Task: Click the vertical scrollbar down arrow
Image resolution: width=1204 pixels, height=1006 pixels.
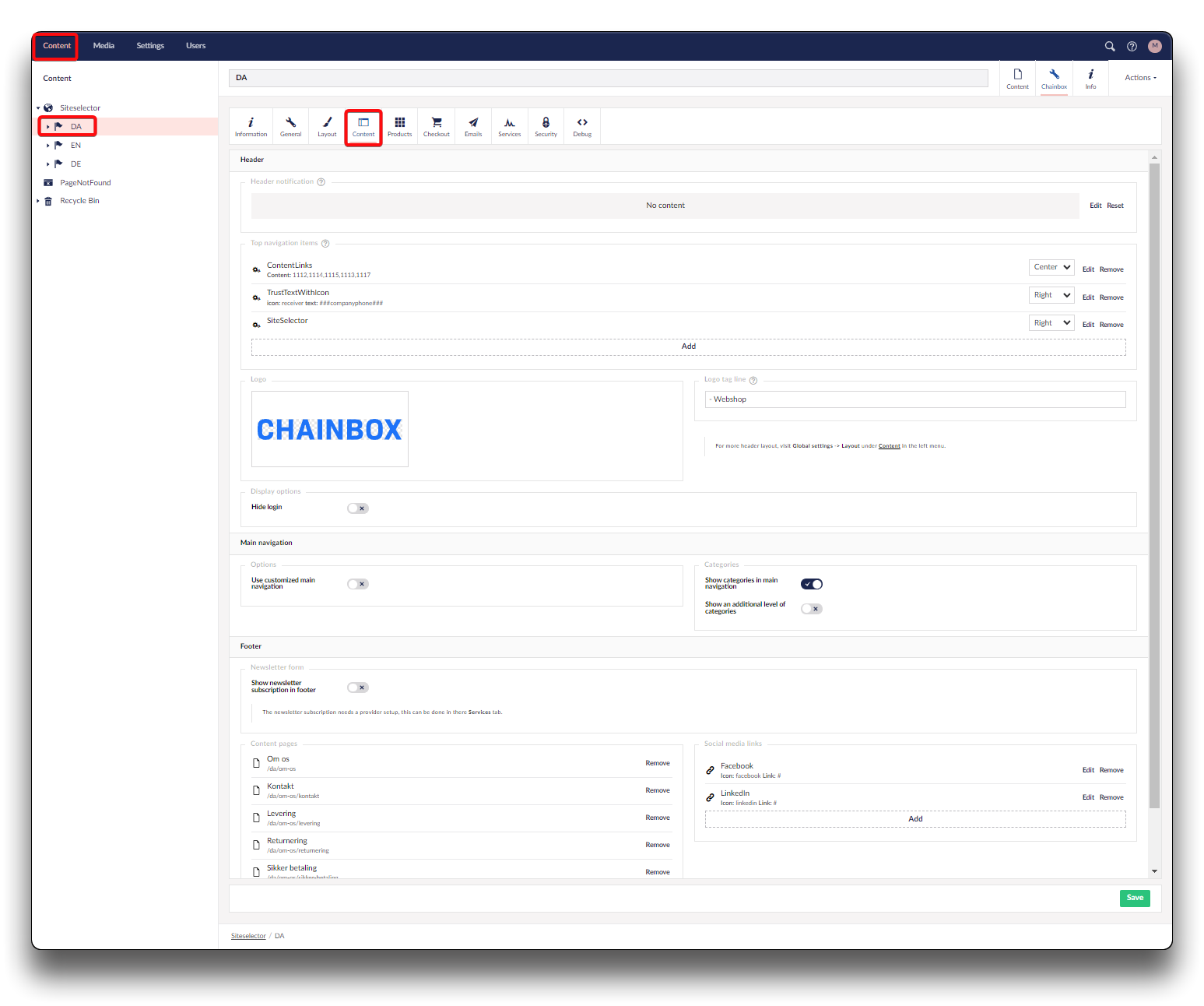Action: coord(1154,871)
